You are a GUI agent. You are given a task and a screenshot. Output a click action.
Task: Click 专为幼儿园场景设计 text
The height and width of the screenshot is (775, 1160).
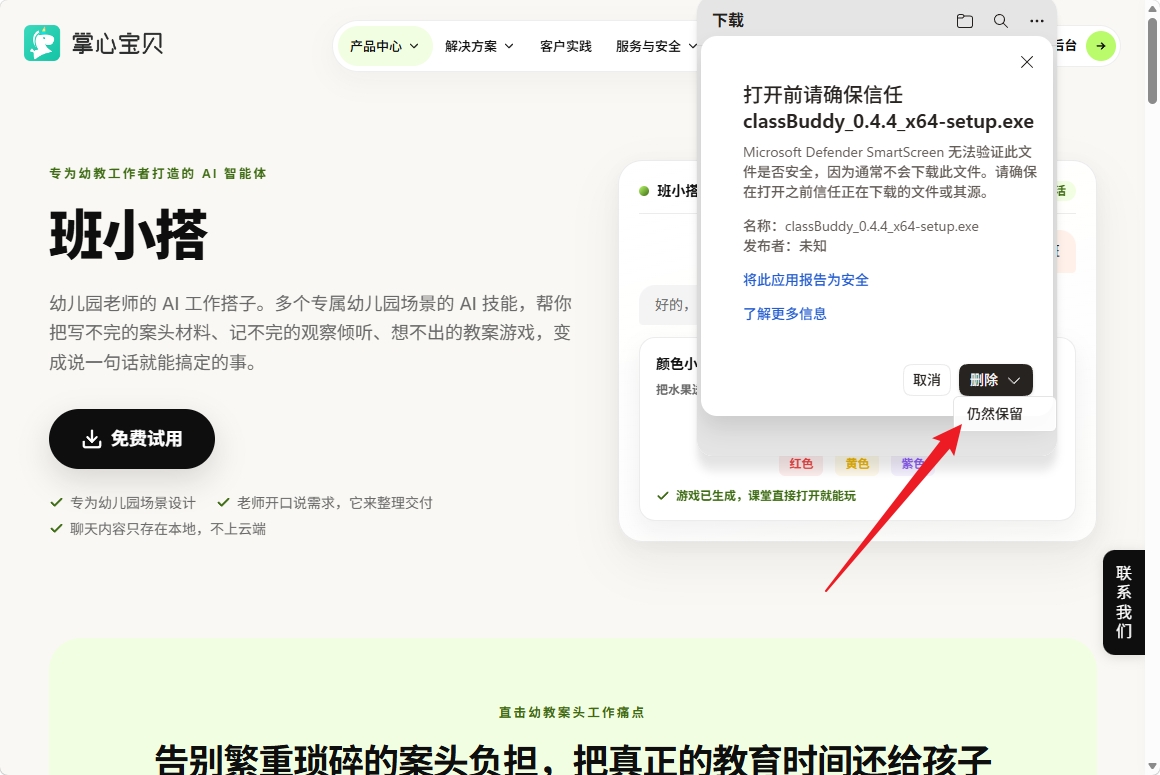pyautogui.click(x=132, y=503)
